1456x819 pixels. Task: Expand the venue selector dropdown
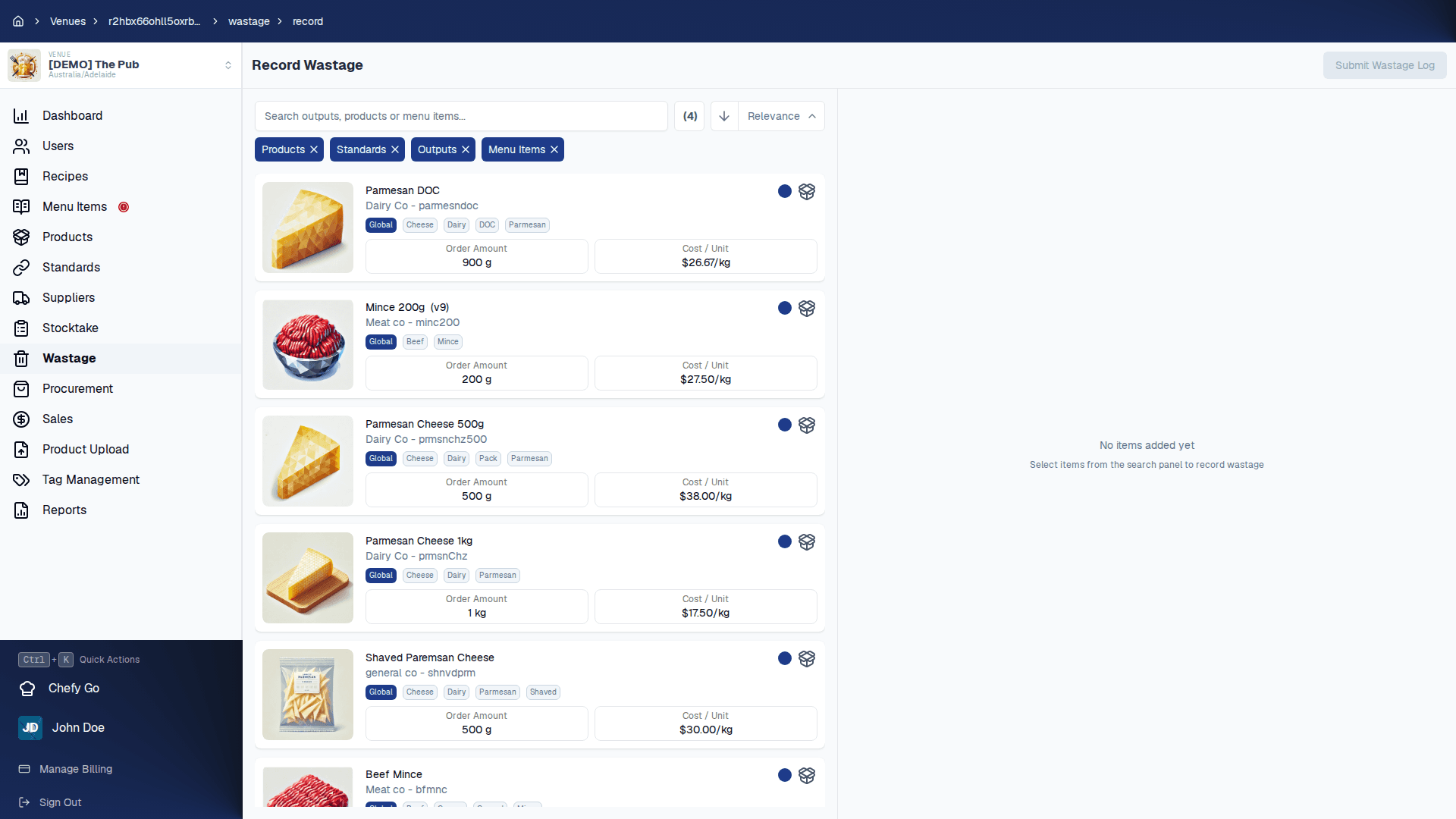(x=227, y=65)
